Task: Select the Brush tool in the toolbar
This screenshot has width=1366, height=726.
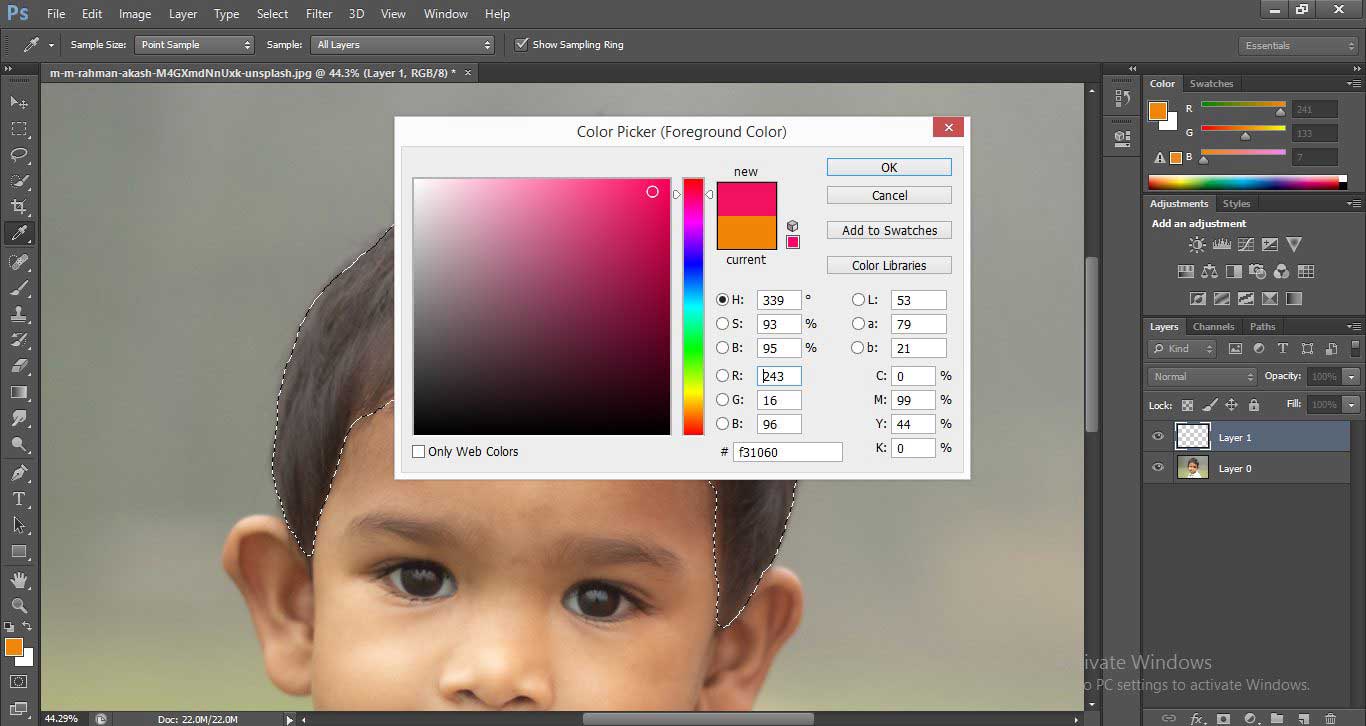Action: 20,287
